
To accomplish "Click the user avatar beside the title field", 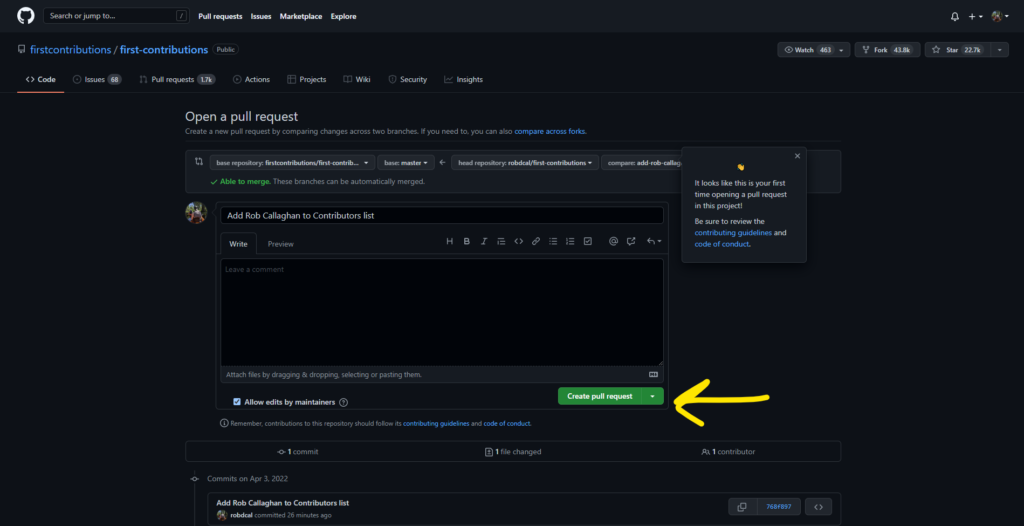I will 197,213.
